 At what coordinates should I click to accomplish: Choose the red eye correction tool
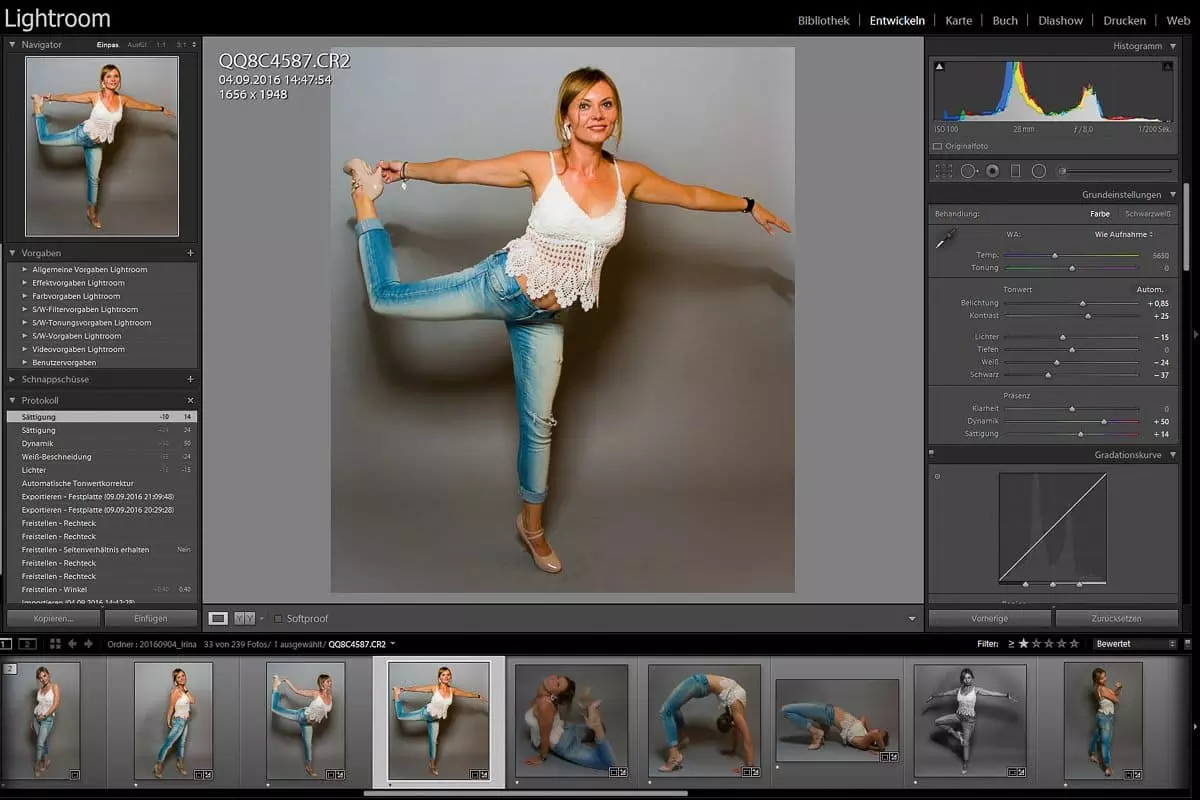click(x=992, y=171)
